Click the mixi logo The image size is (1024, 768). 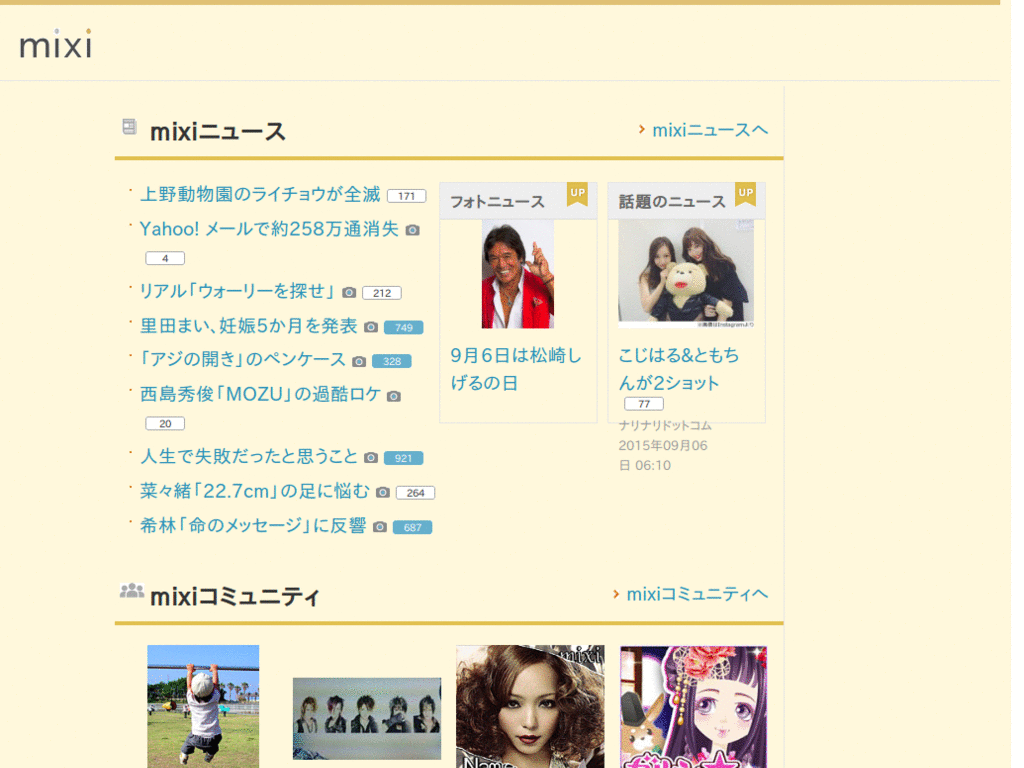[x=56, y=44]
